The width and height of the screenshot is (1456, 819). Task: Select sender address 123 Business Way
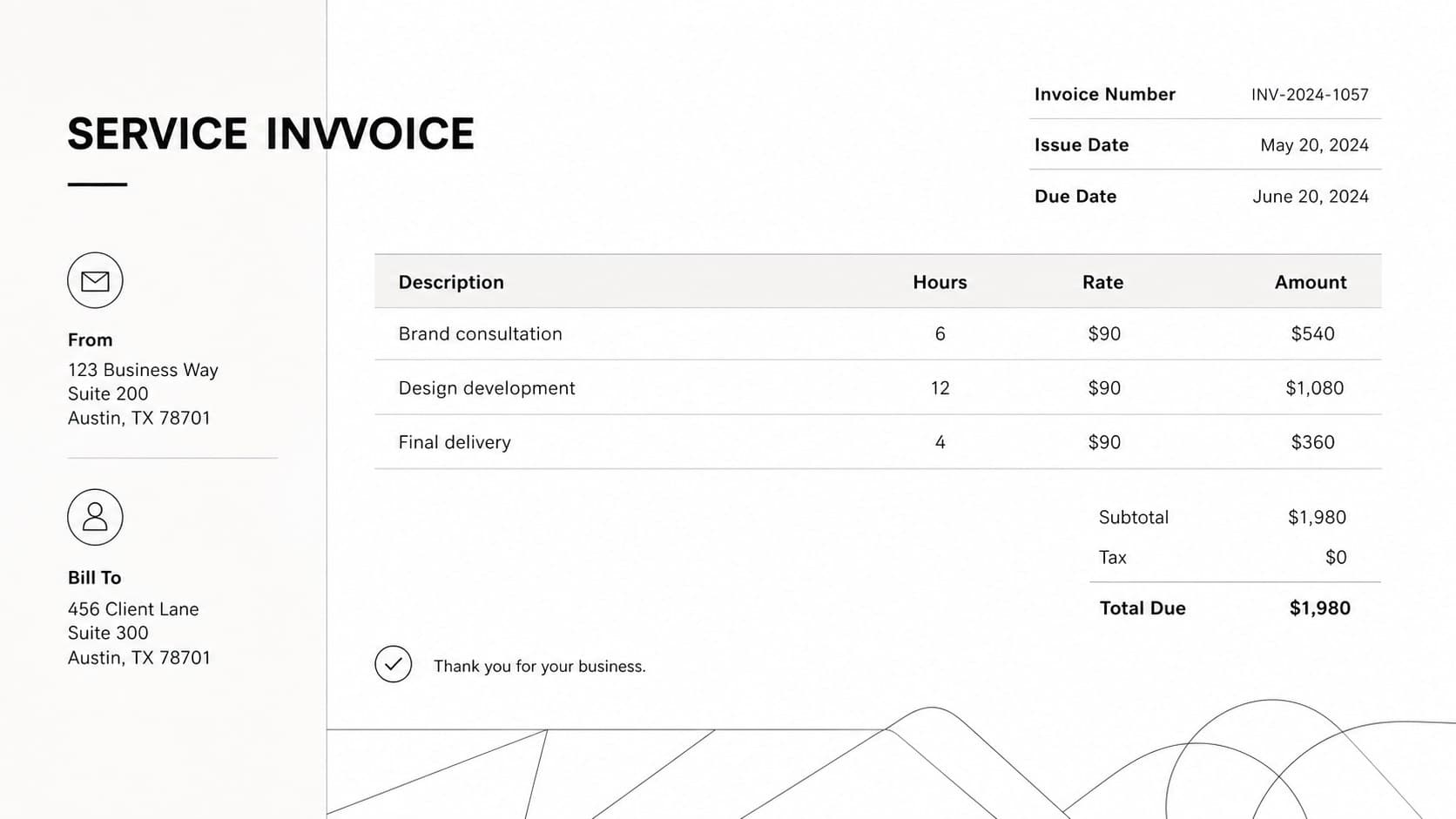click(x=143, y=370)
